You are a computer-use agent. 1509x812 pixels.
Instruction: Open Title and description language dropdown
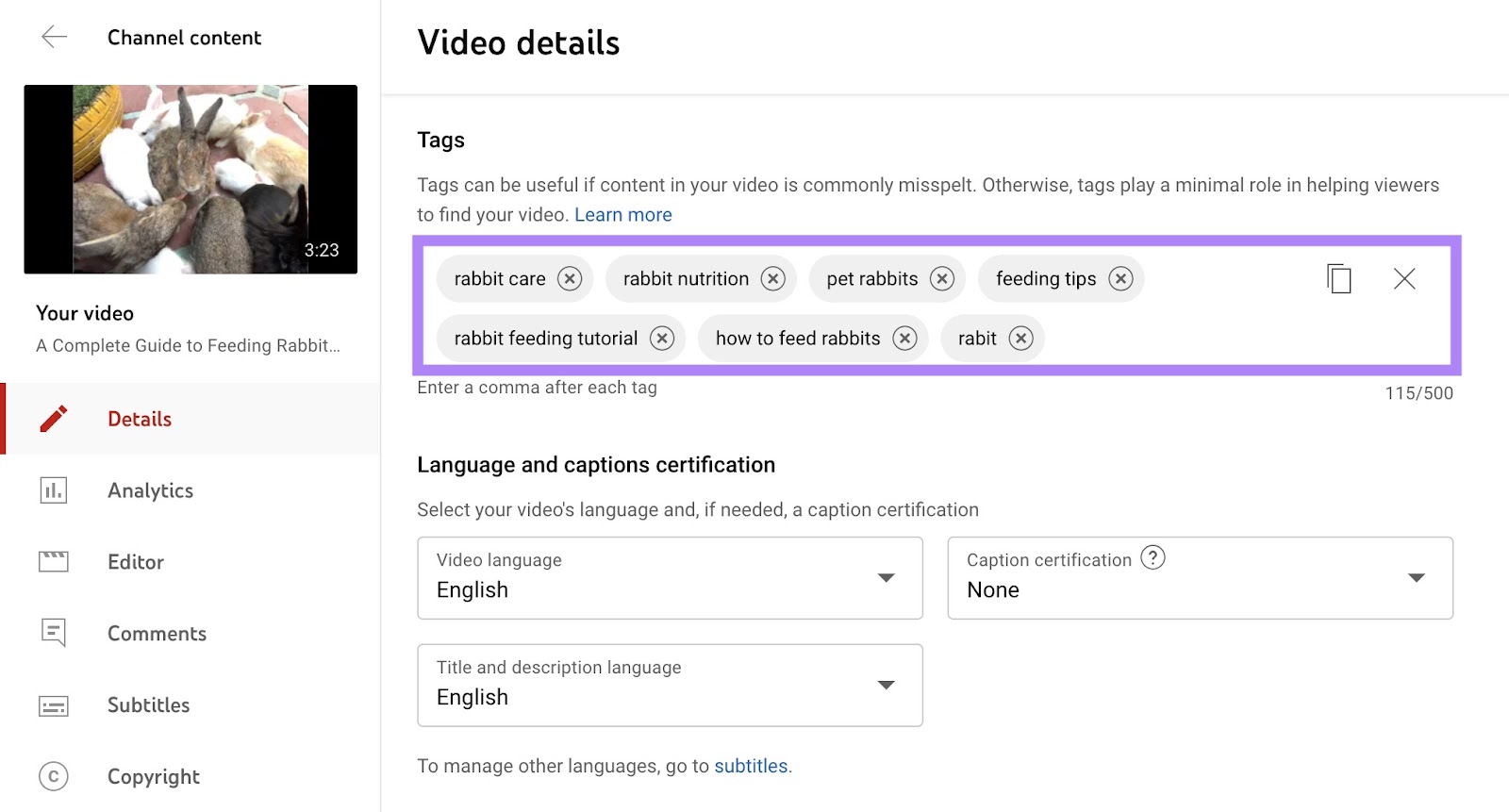tap(670, 686)
